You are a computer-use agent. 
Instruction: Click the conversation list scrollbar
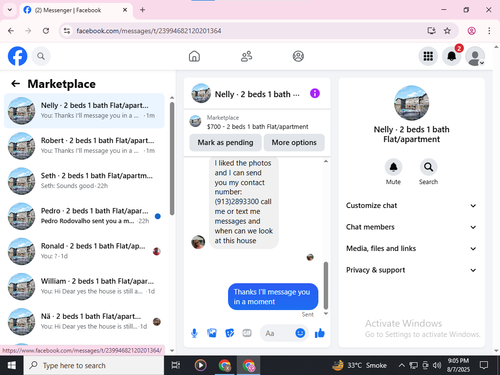coord(172,158)
